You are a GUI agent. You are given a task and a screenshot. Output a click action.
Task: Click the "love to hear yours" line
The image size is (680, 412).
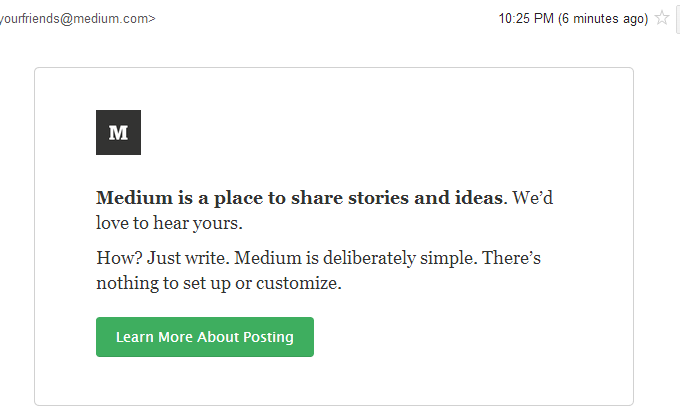pyautogui.click(x=169, y=222)
